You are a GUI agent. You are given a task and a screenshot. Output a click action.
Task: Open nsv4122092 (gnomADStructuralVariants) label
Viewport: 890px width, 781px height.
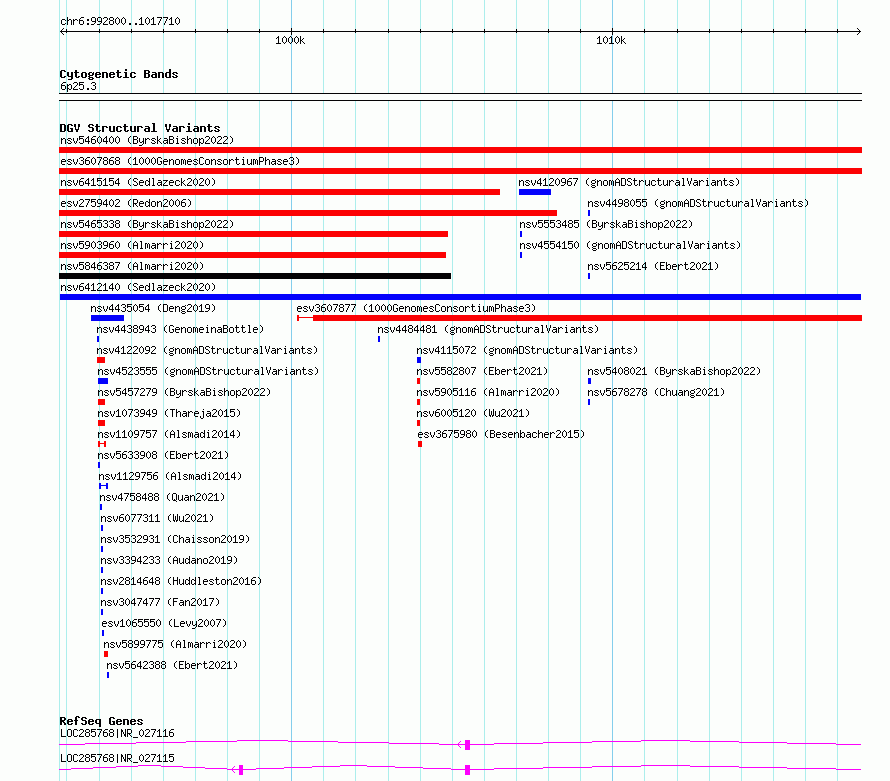207,350
